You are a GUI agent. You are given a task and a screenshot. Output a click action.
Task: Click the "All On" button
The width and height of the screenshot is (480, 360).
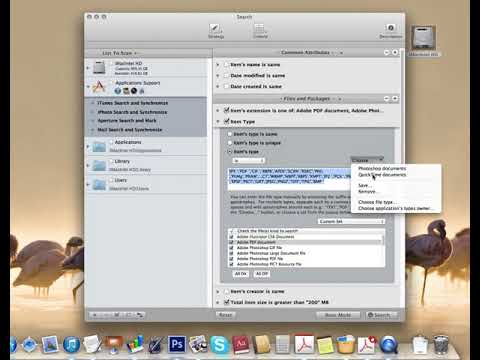[241, 274]
